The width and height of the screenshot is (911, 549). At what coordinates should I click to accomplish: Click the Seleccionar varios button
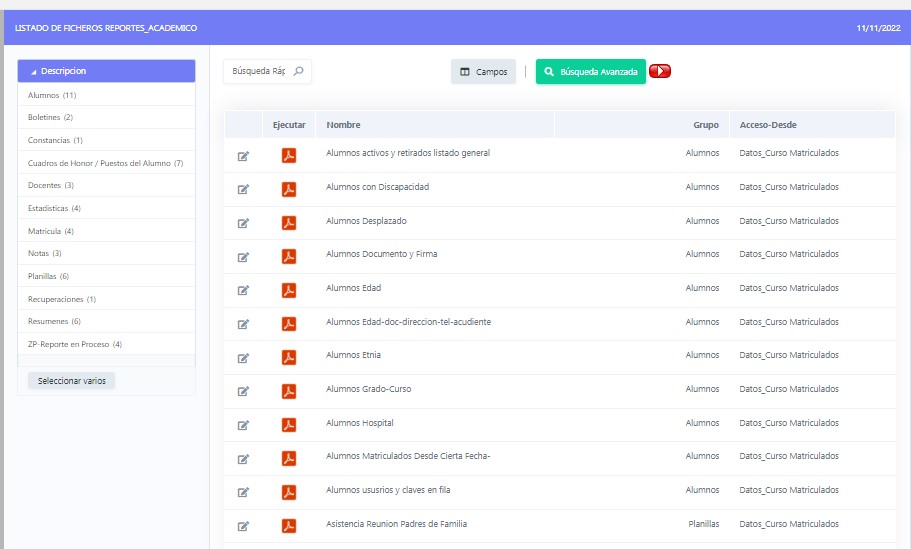pos(72,381)
